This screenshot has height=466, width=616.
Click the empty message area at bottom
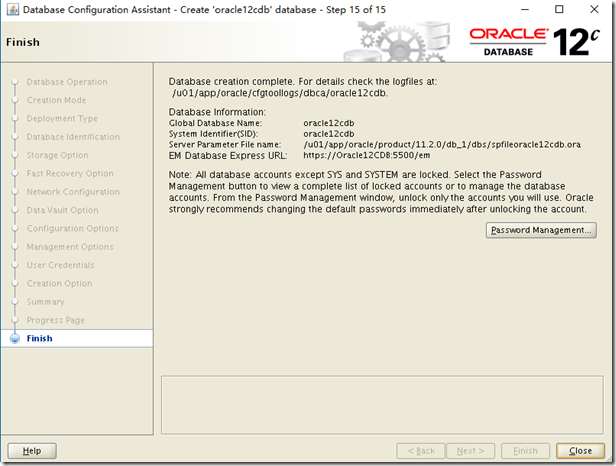pyautogui.click(x=382, y=405)
